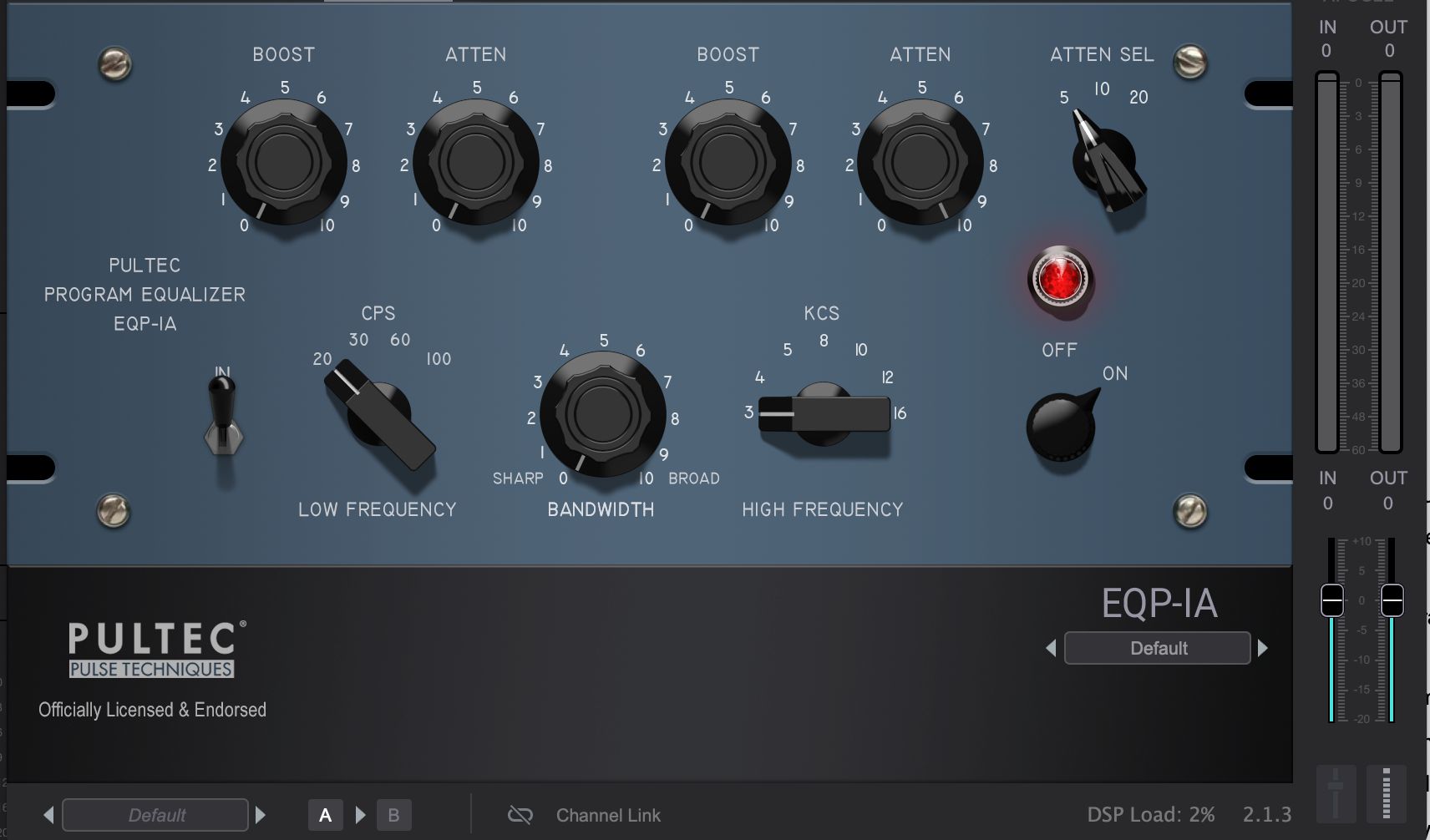
Task: Click the 12 KCS position label
Action: tap(887, 377)
